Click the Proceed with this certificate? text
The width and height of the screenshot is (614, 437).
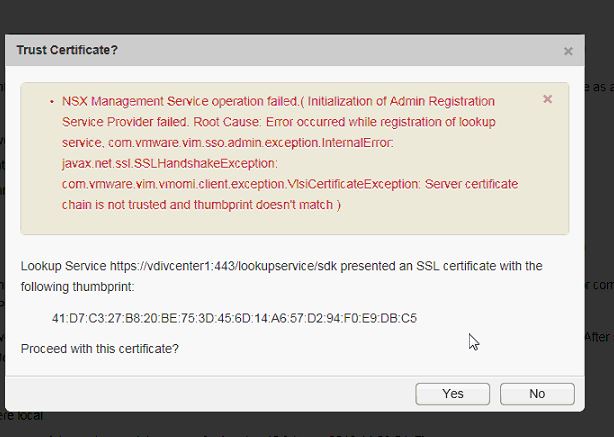(x=99, y=349)
